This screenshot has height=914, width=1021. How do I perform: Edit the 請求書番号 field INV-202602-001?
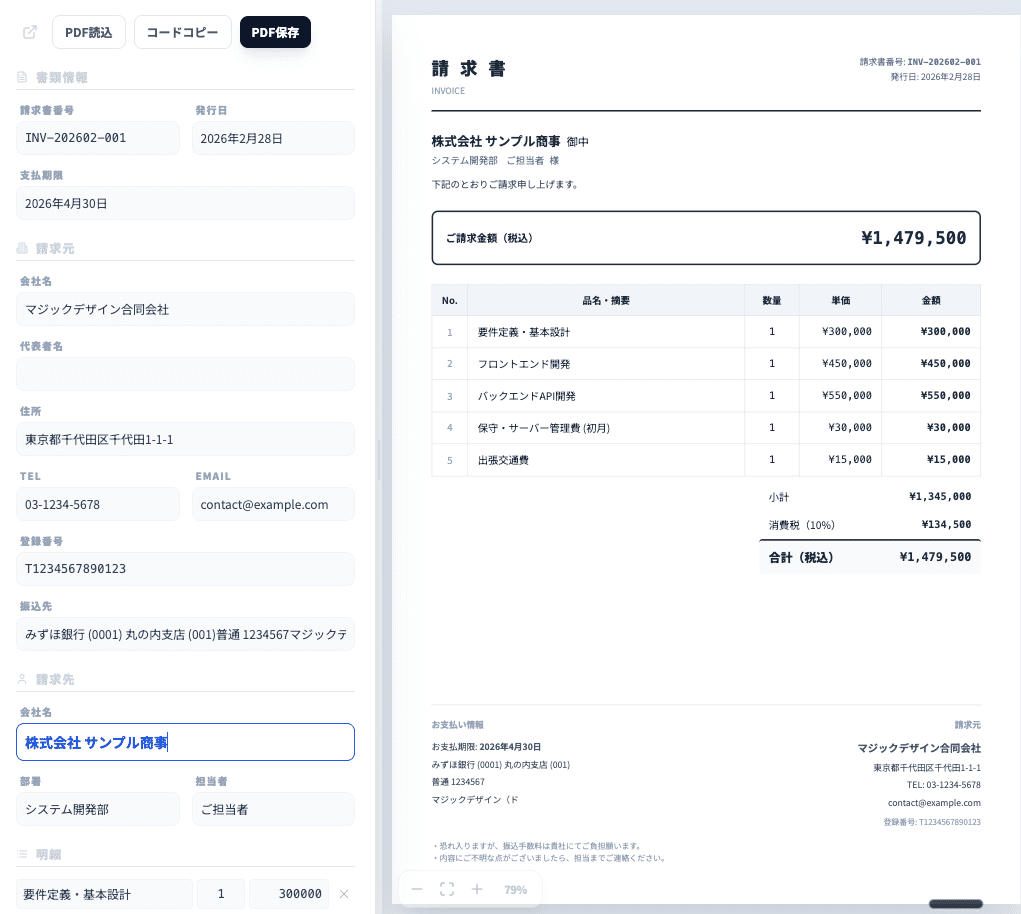[x=98, y=138]
